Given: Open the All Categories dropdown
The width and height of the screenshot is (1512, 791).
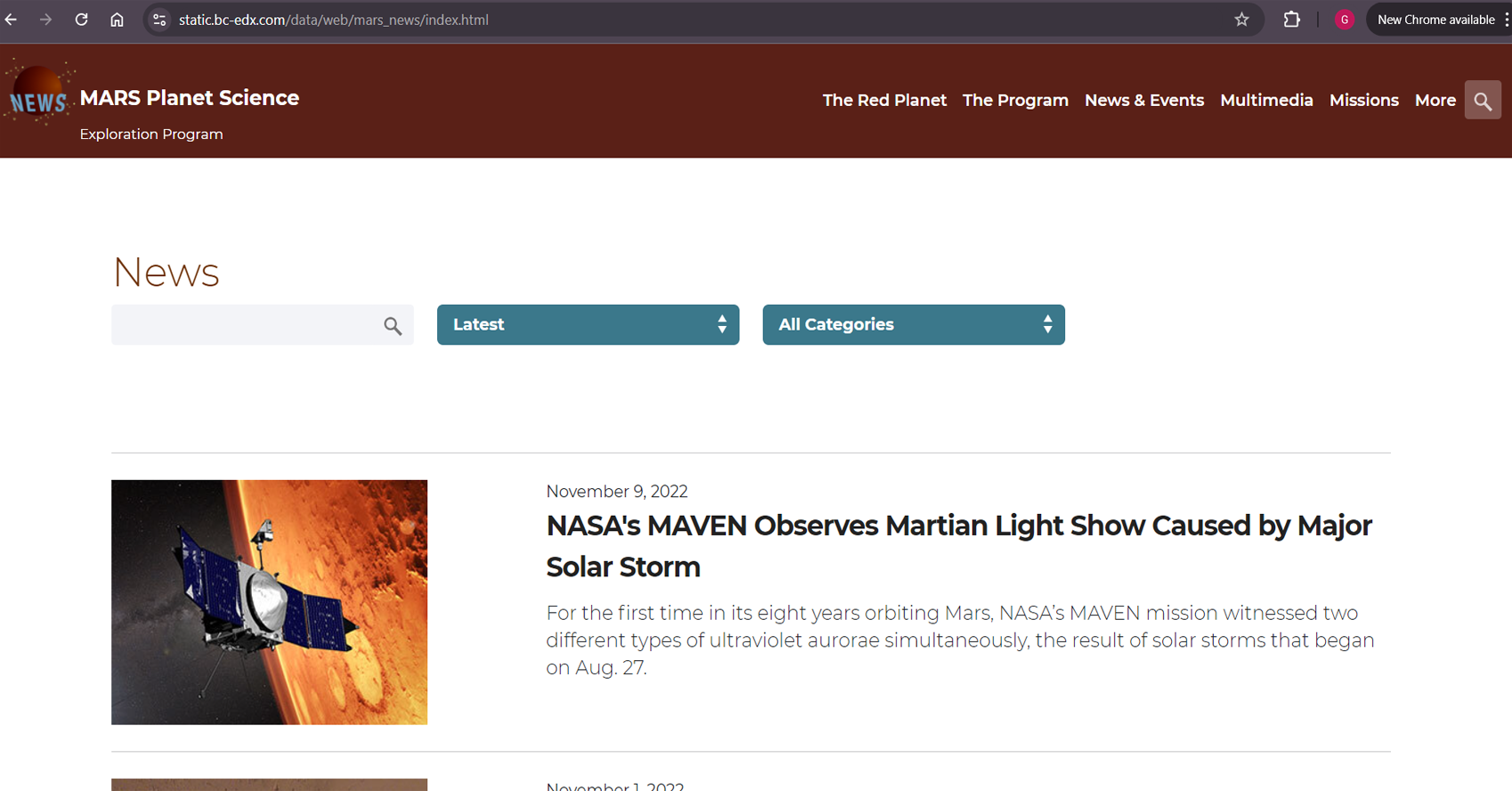Looking at the screenshot, I should 913,325.
